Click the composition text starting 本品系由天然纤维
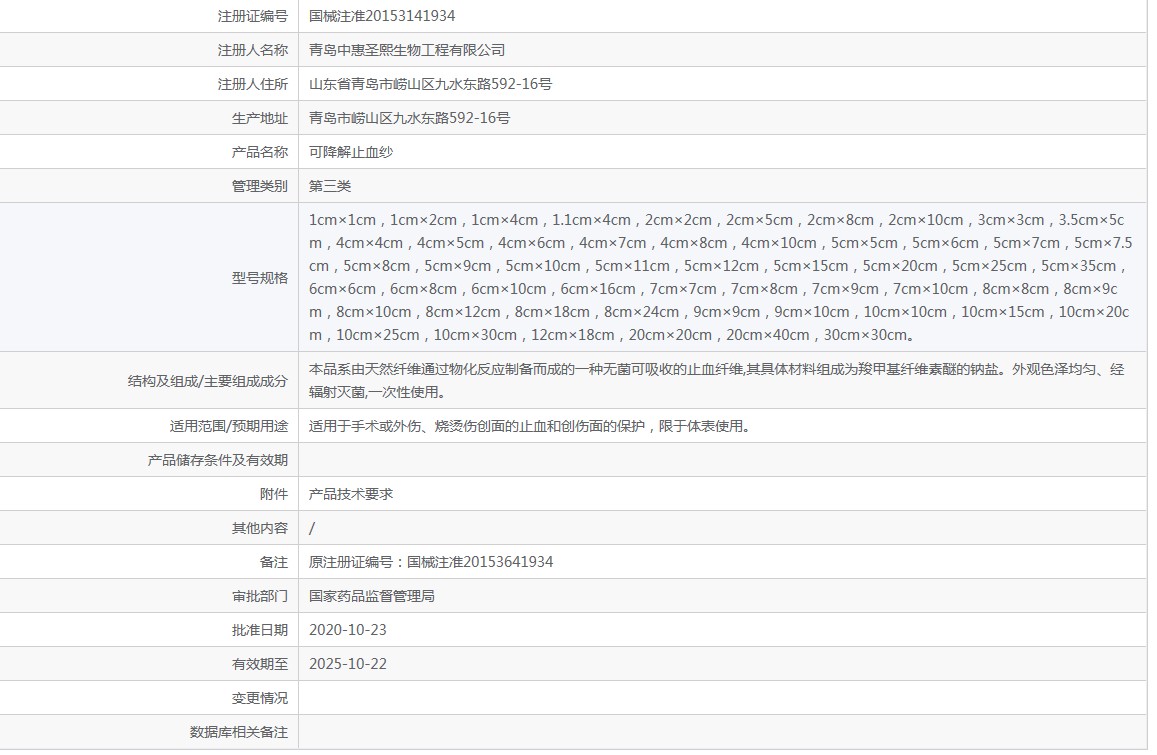Image resolution: width=1157 pixels, height=755 pixels. 716,380
